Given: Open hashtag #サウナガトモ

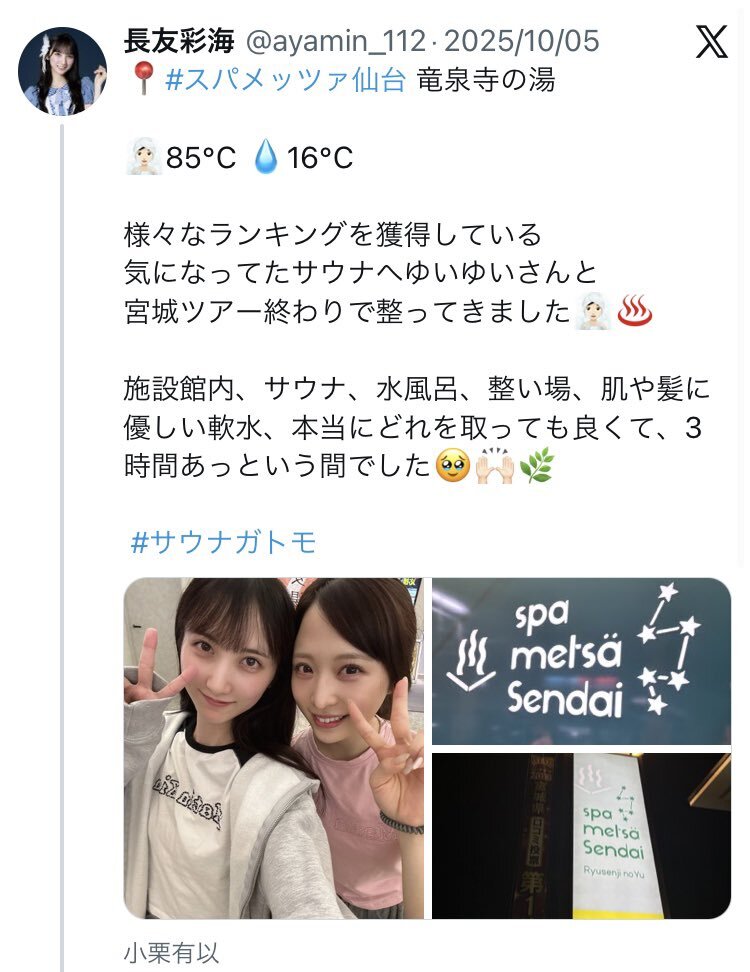Looking at the screenshot, I should pos(224,542).
